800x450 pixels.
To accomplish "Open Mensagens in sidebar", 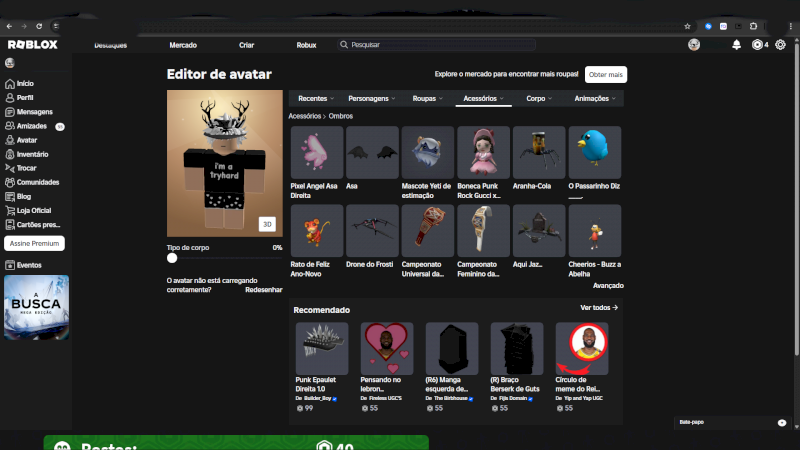I will click(x=29, y=112).
